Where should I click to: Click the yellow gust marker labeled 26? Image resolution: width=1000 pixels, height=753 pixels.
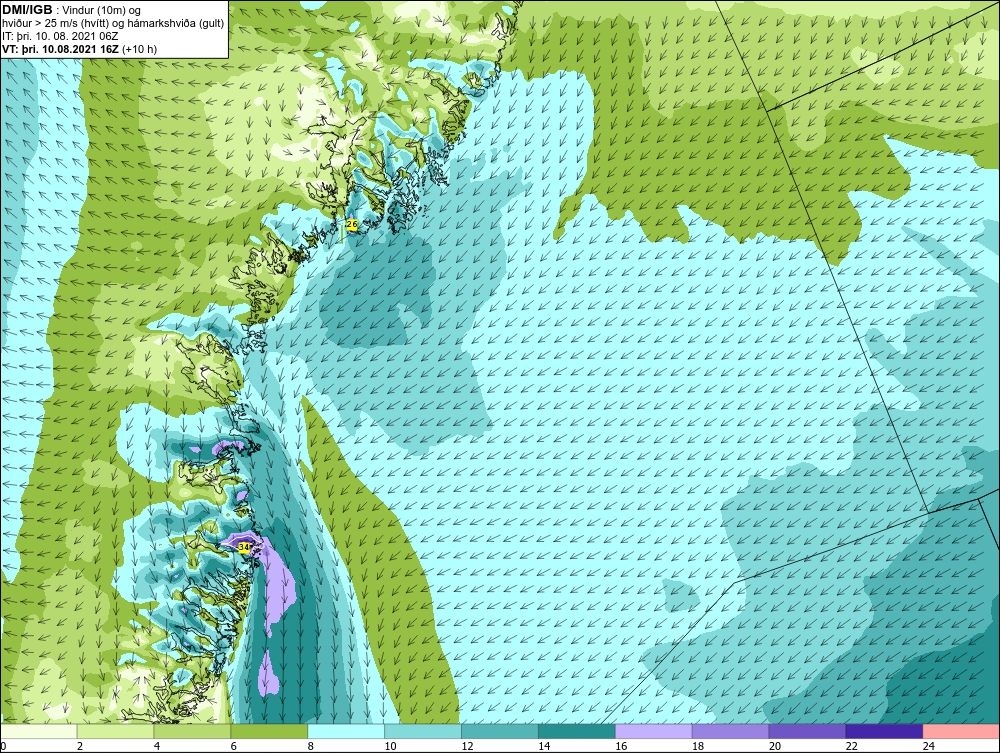[352, 224]
